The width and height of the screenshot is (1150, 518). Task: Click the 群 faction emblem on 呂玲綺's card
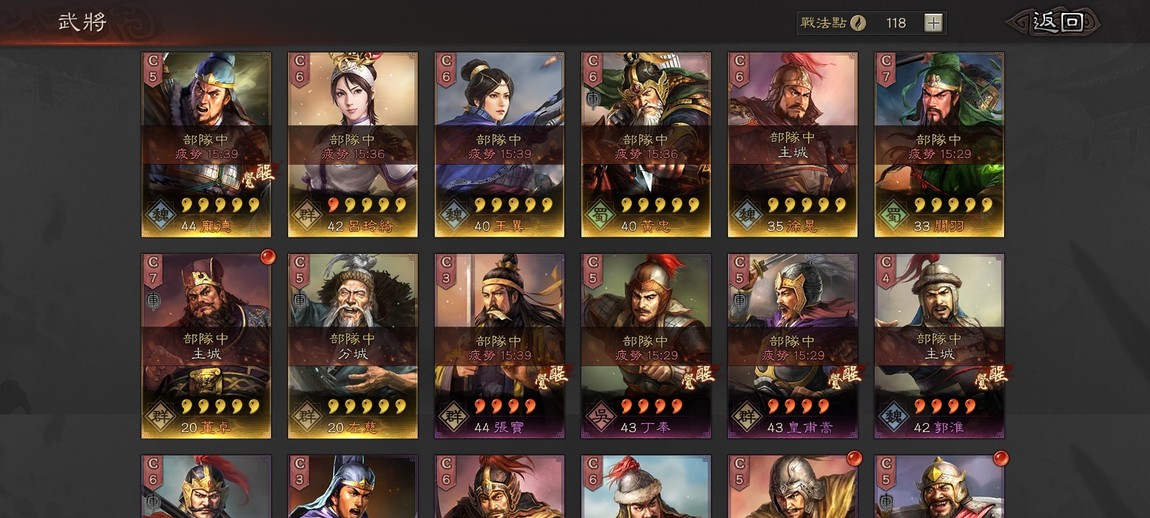pos(306,215)
